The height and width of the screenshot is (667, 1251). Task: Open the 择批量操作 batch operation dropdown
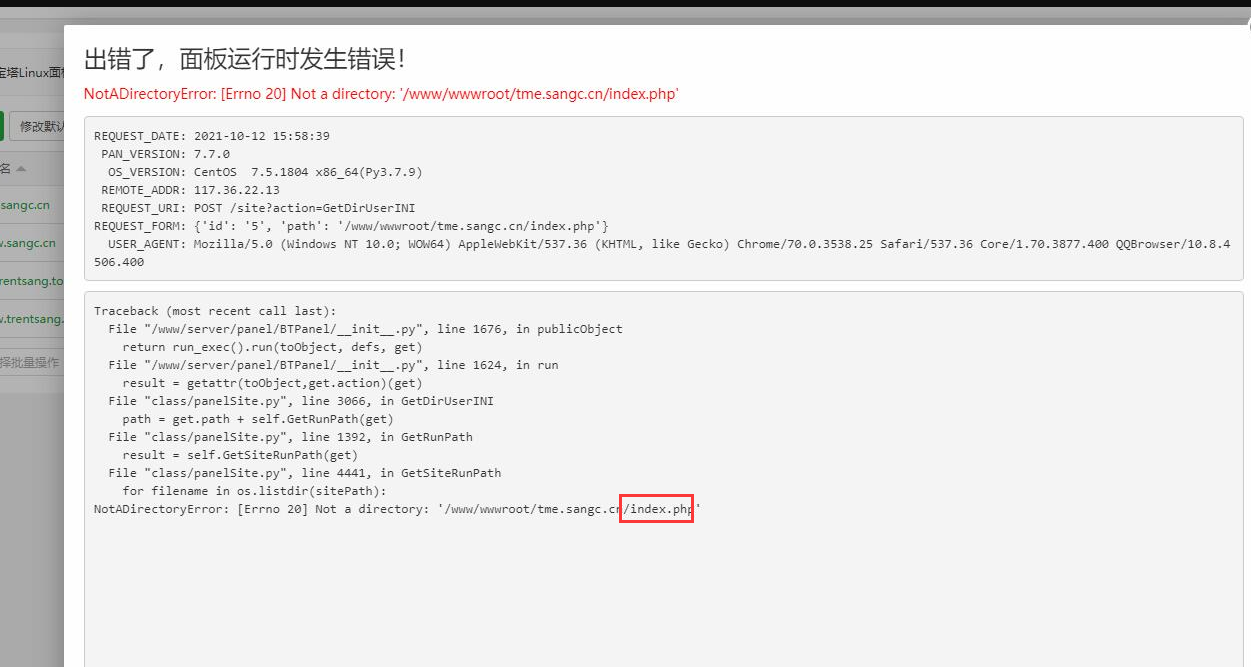pyautogui.click(x=30, y=362)
